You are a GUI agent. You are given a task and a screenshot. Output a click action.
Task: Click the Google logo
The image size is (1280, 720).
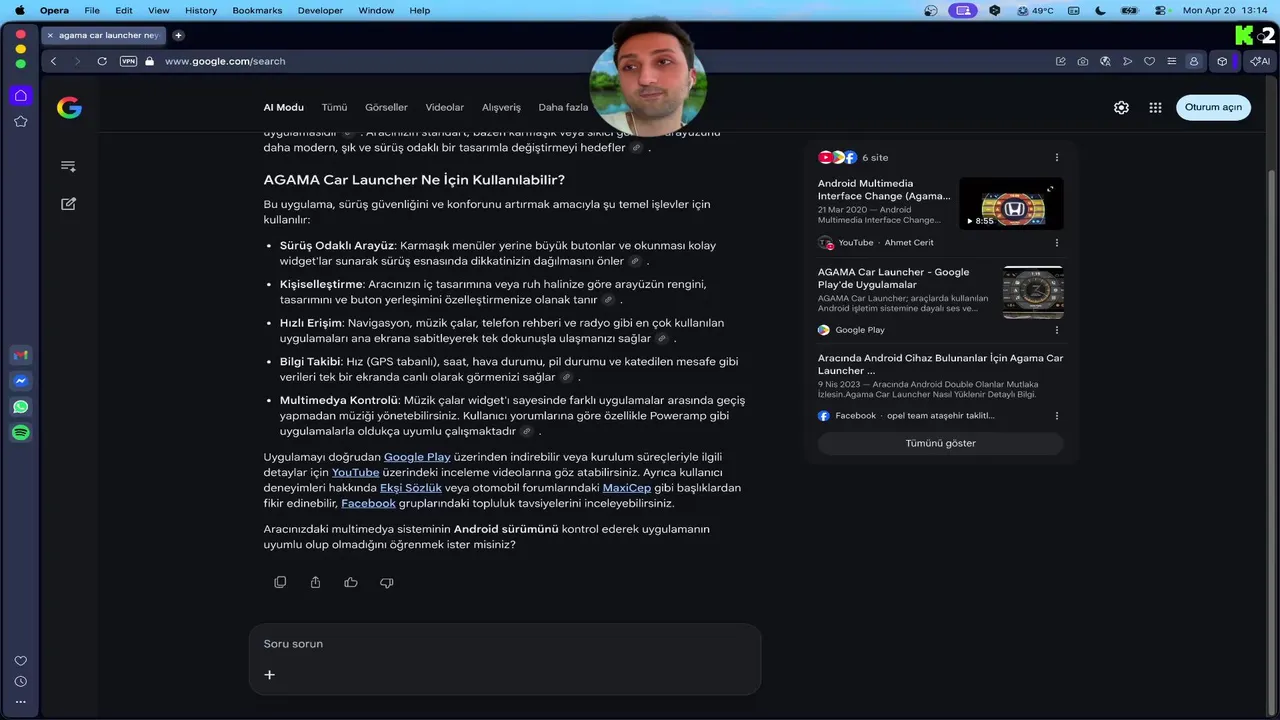[x=69, y=108]
